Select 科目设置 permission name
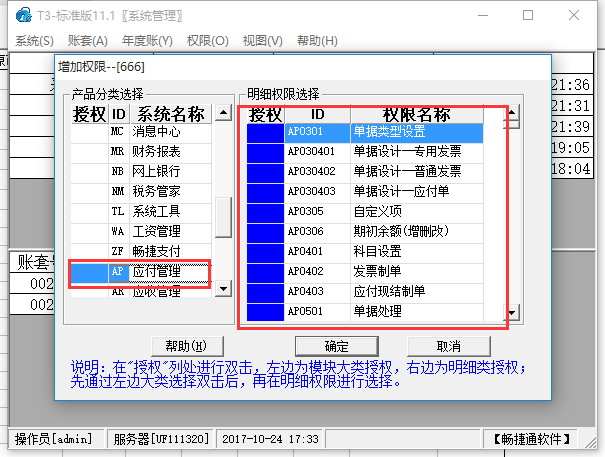The height and width of the screenshot is (457, 605). point(417,254)
